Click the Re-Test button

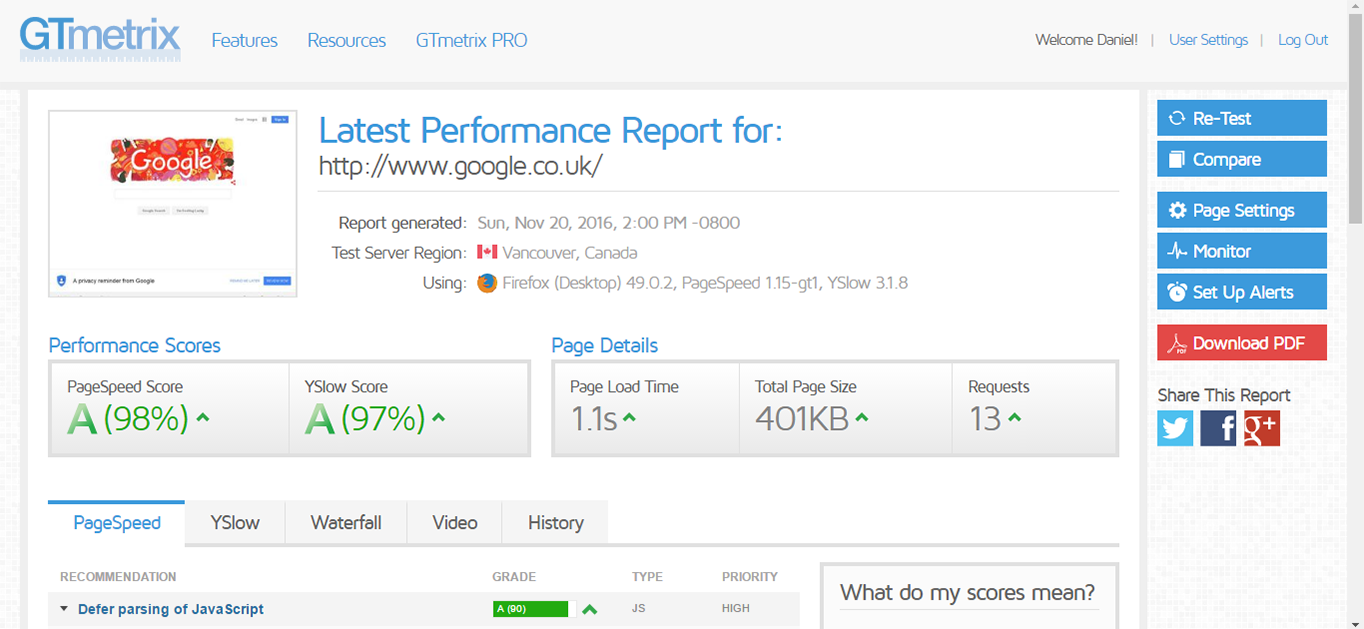1242,118
